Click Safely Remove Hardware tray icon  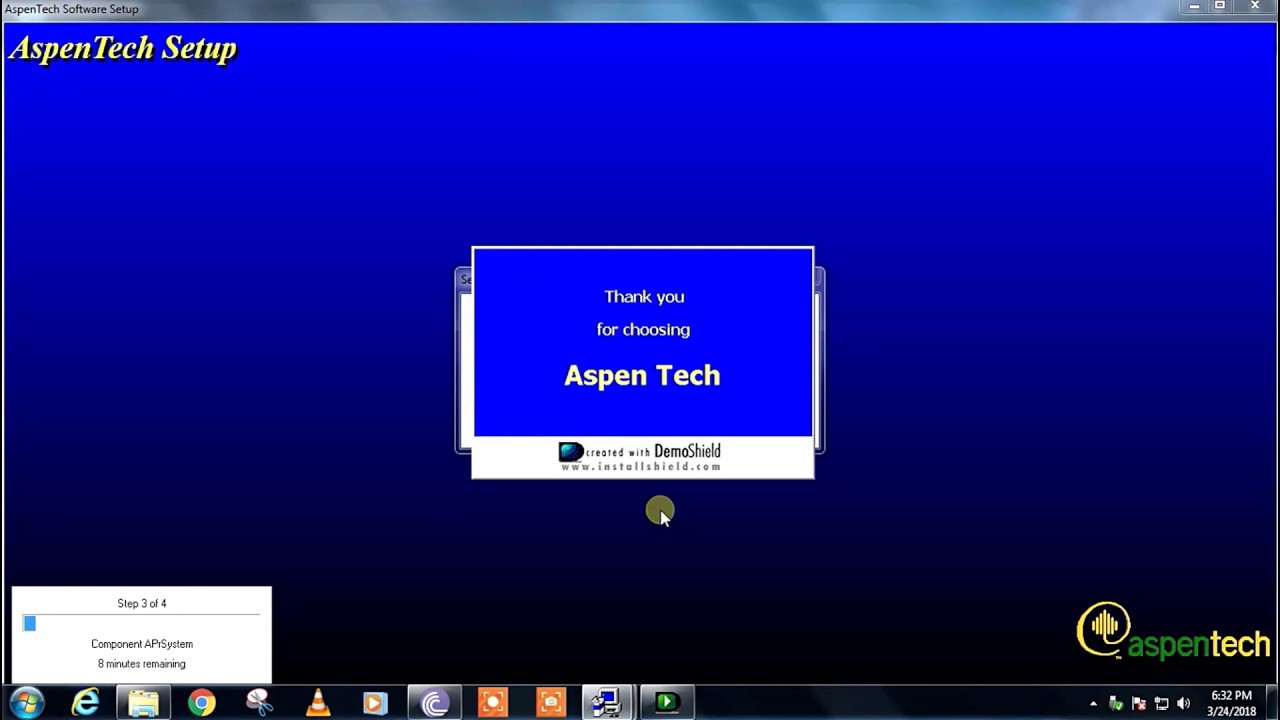point(1116,704)
